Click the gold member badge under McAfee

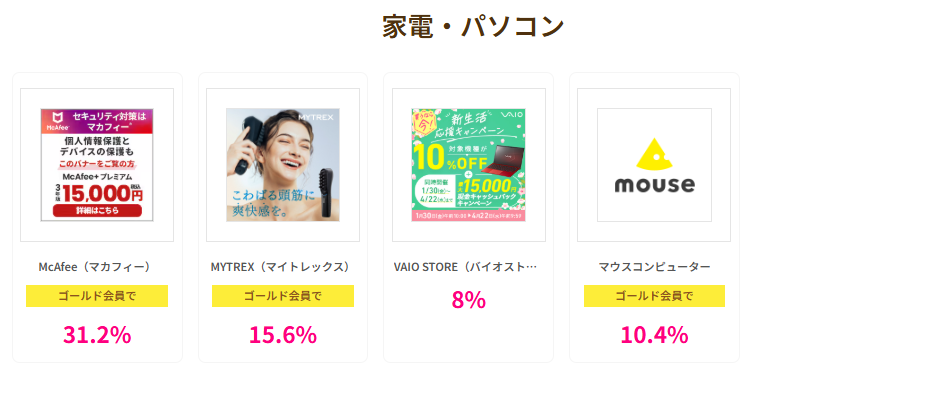coord(97,296)
